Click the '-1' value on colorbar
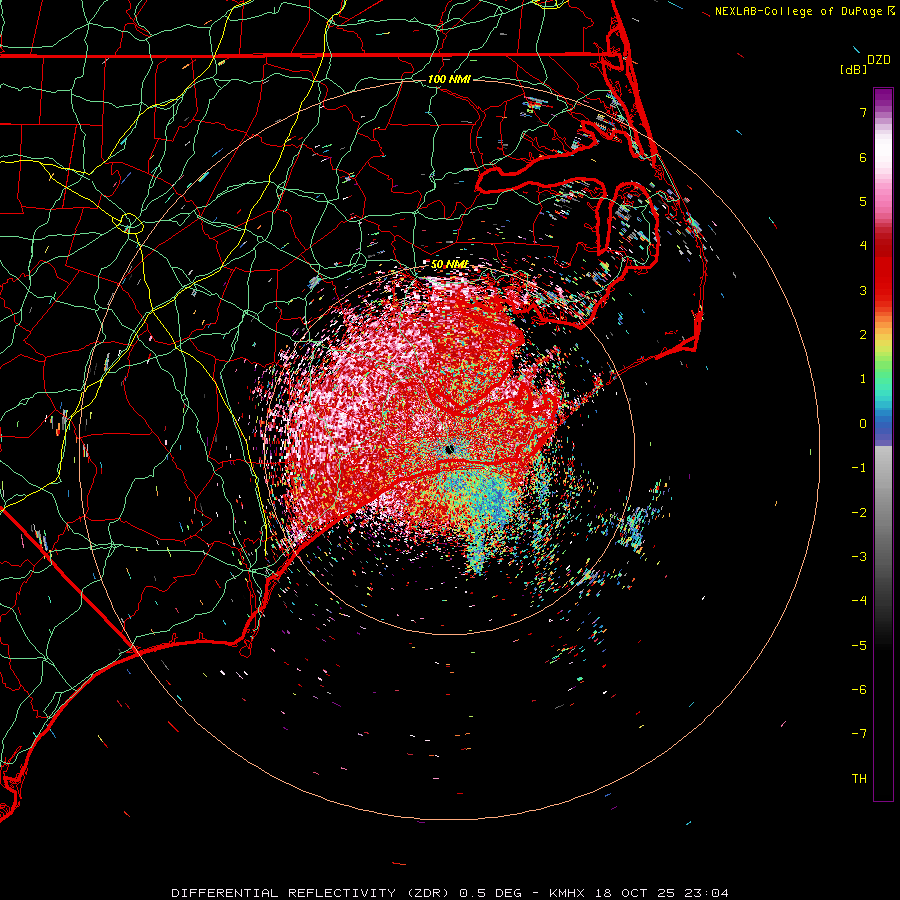The width and height of the screenshot is (900, 900). click(x=859, y=468)
